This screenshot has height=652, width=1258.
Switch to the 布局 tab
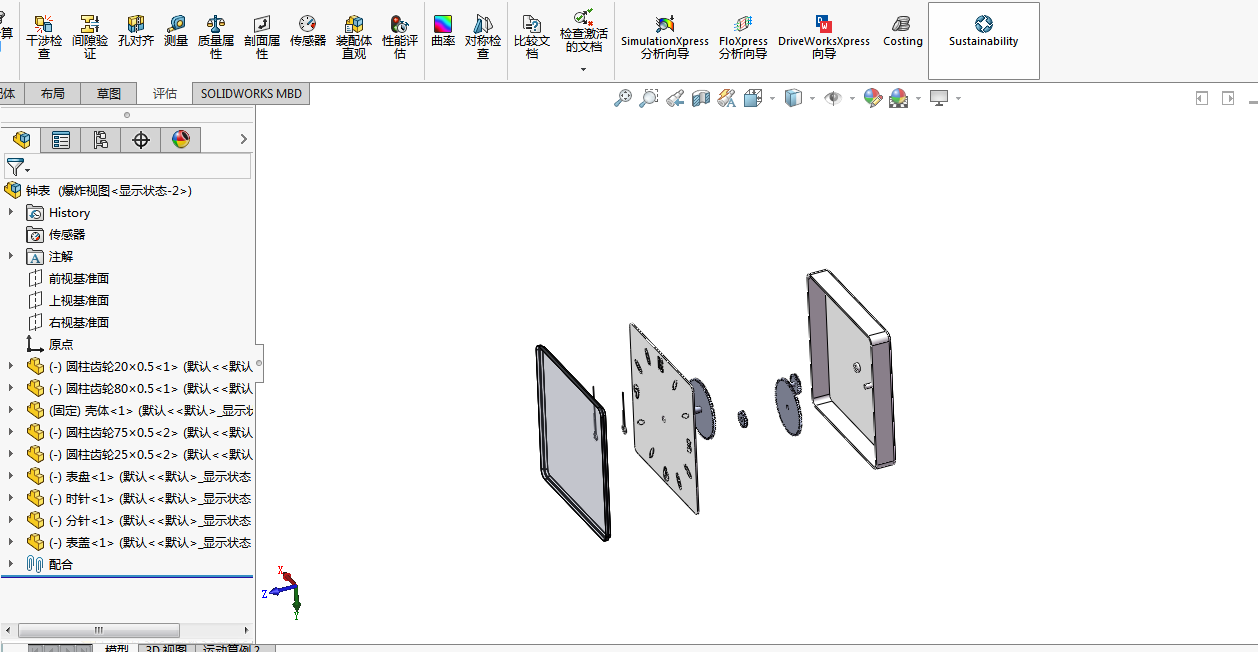click(x=53, y=93)
